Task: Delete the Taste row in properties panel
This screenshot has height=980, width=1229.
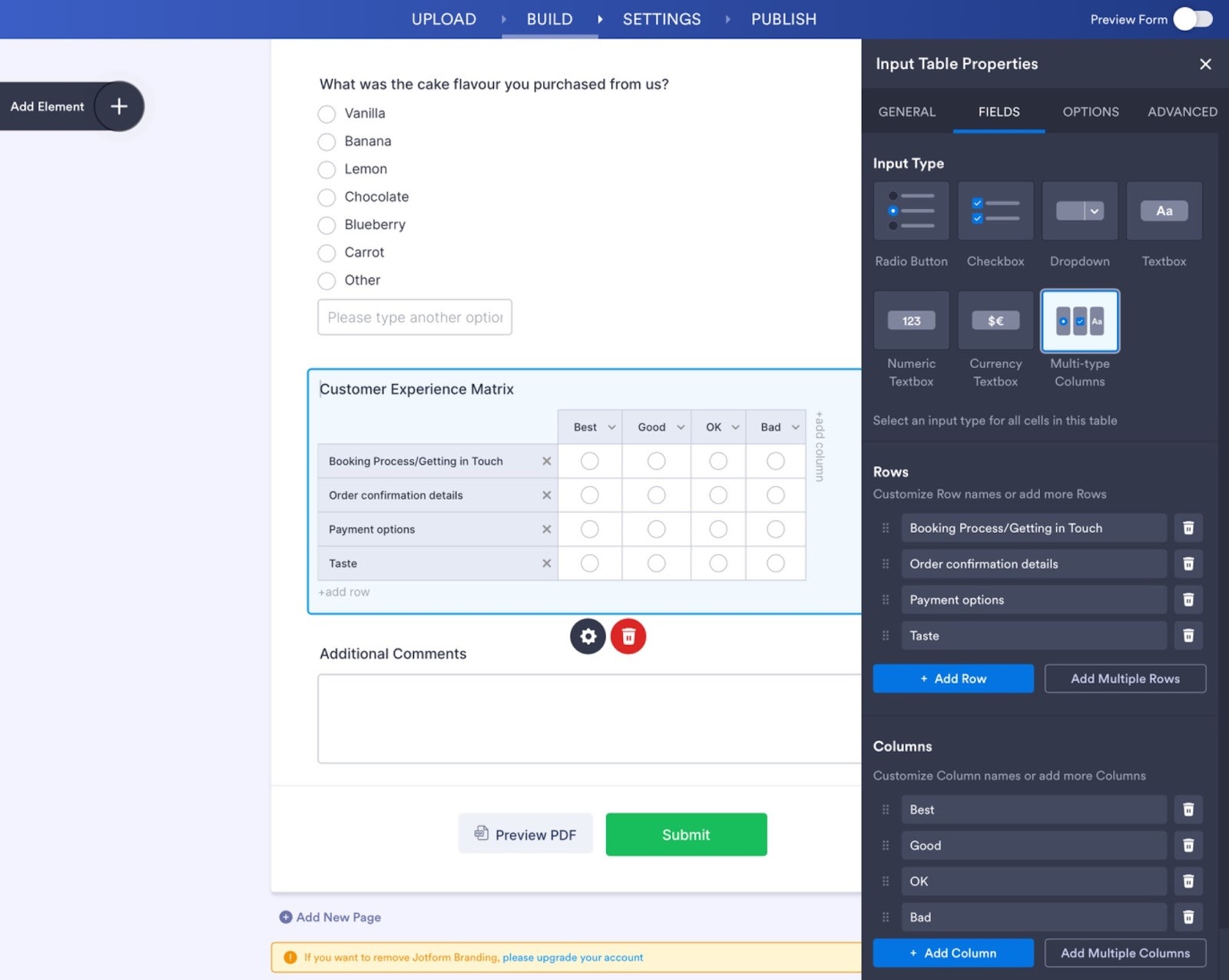Action: coord(1188,635)
